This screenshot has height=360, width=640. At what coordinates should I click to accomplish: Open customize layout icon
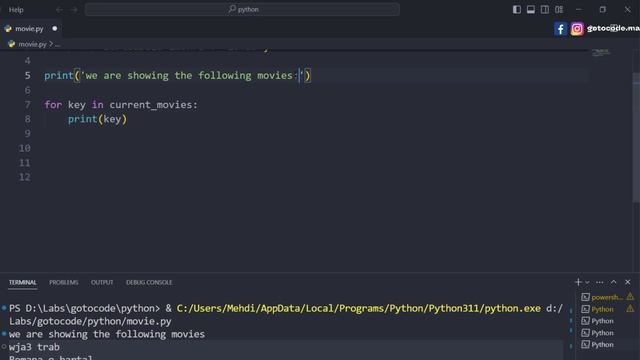click(559, 9)
